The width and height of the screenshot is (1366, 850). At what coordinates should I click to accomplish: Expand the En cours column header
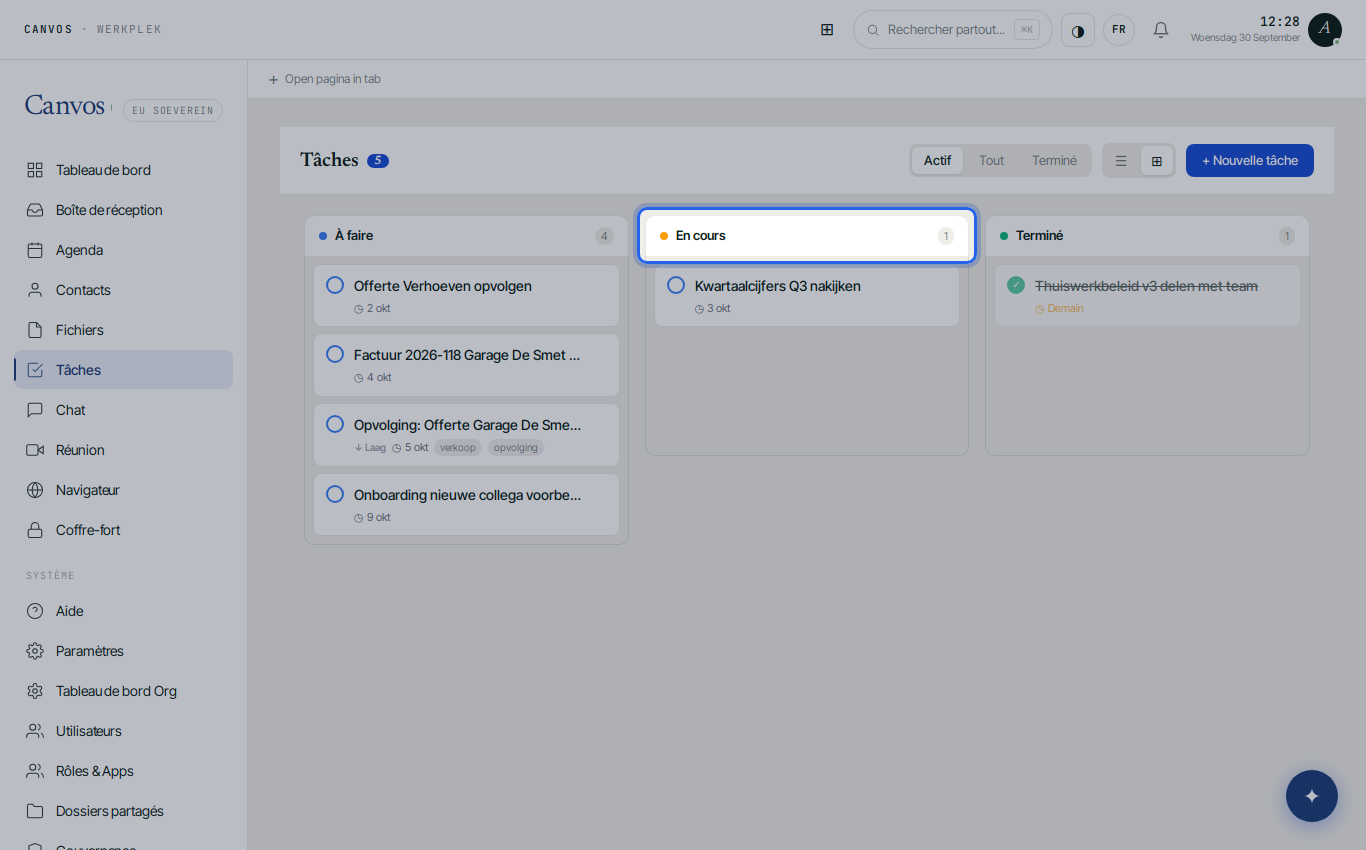[807, 236]
